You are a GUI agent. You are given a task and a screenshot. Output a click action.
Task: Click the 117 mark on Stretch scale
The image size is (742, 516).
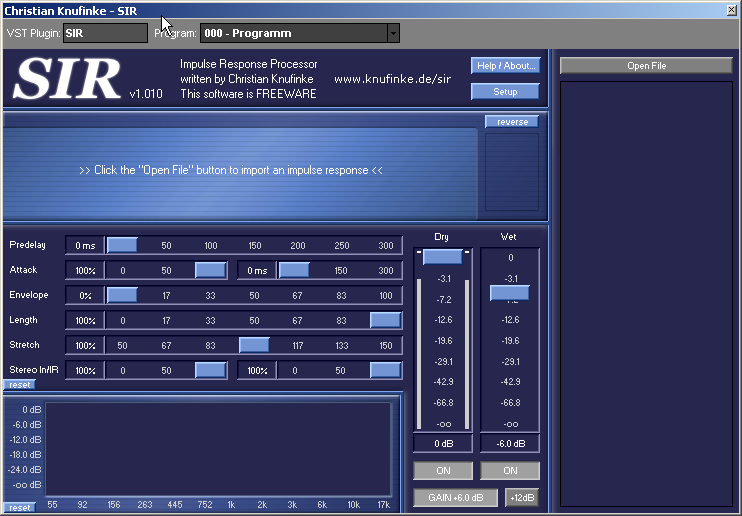[297, 346]
